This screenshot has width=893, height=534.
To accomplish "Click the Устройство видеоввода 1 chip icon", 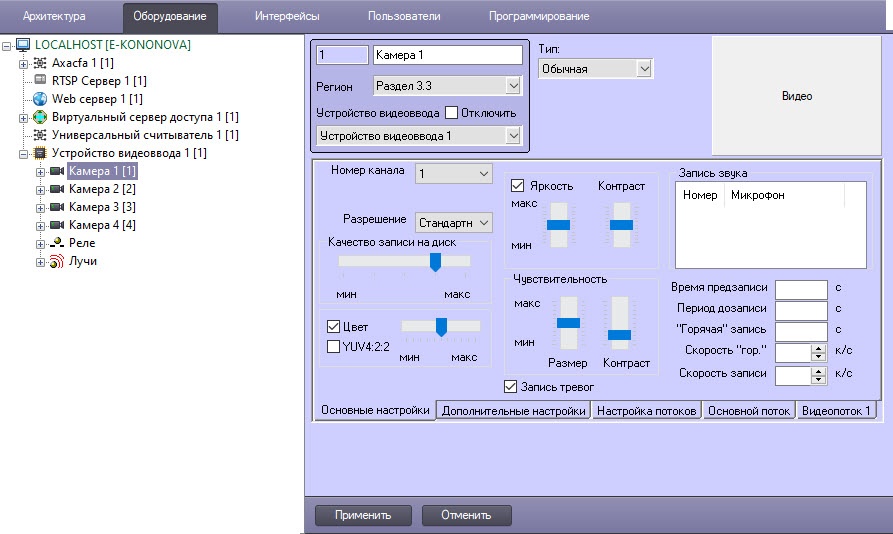I will pyautogui.click(x=40, y=153).
